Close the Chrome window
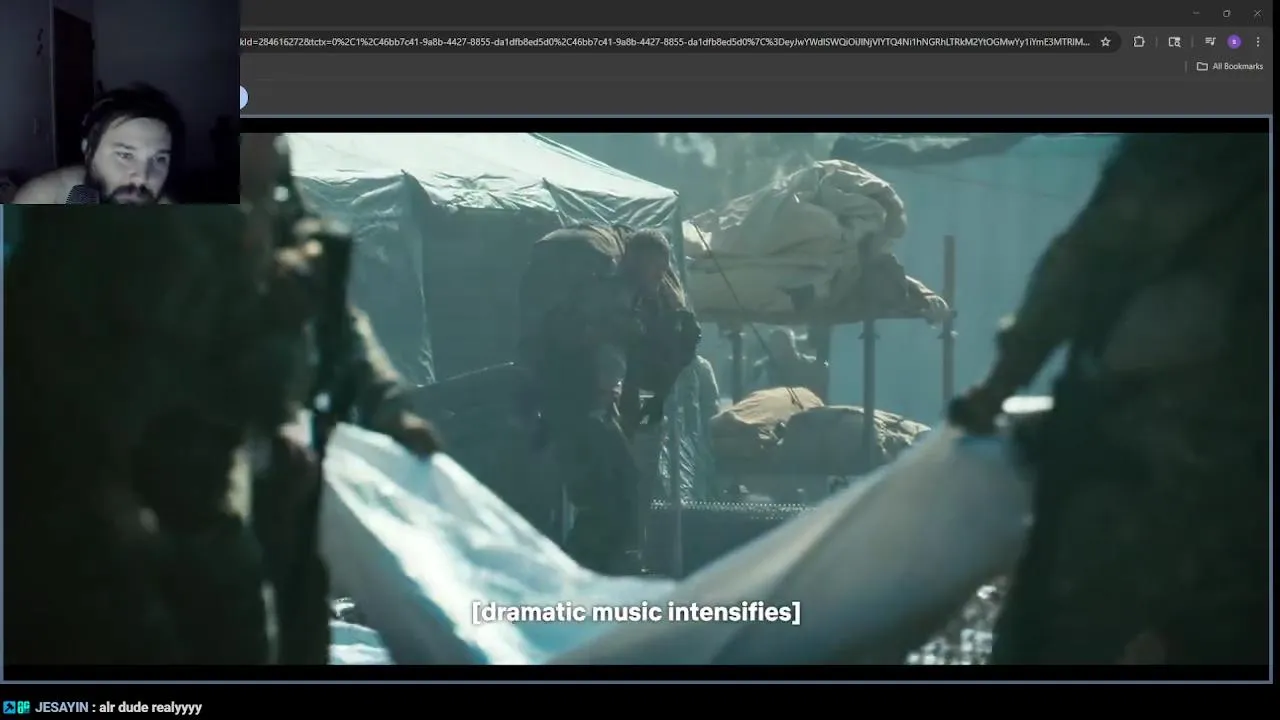 [x=1257, y=13]
